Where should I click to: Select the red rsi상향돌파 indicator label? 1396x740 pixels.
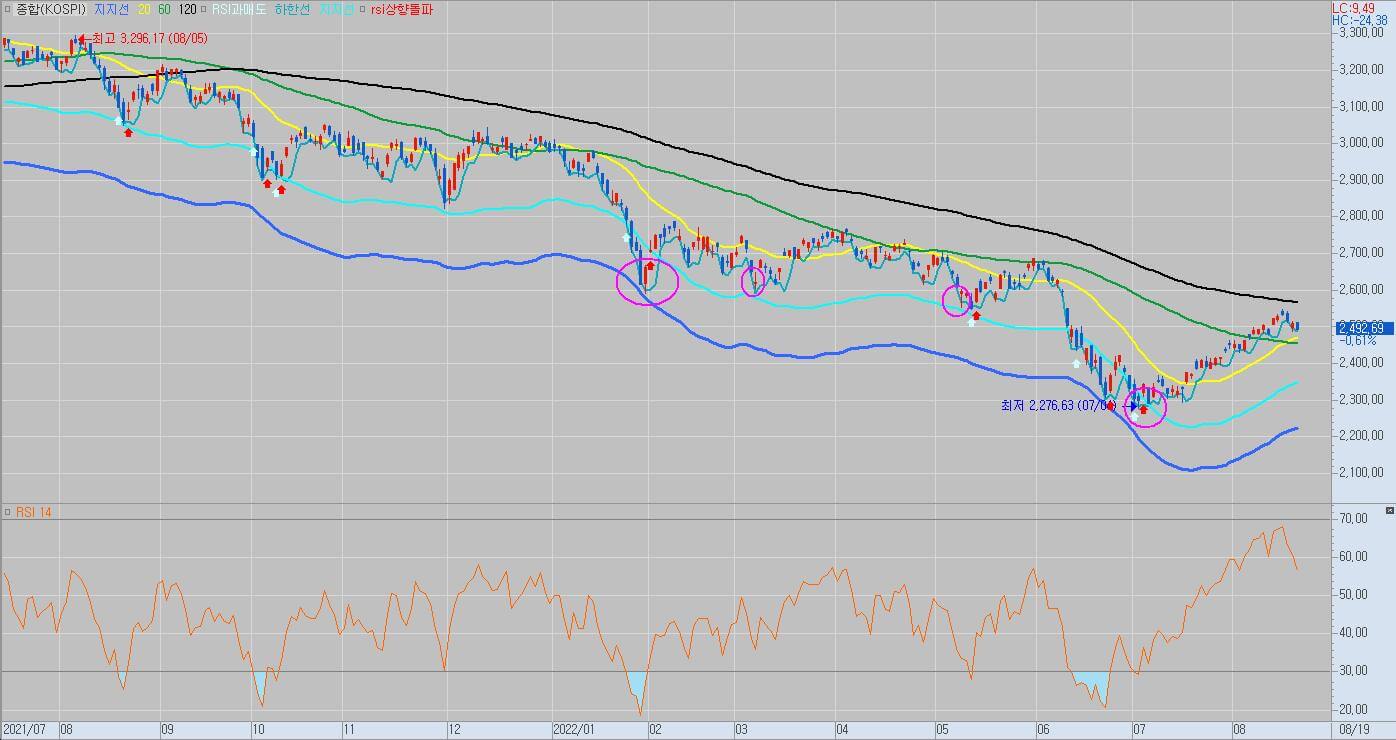point(402,9)
